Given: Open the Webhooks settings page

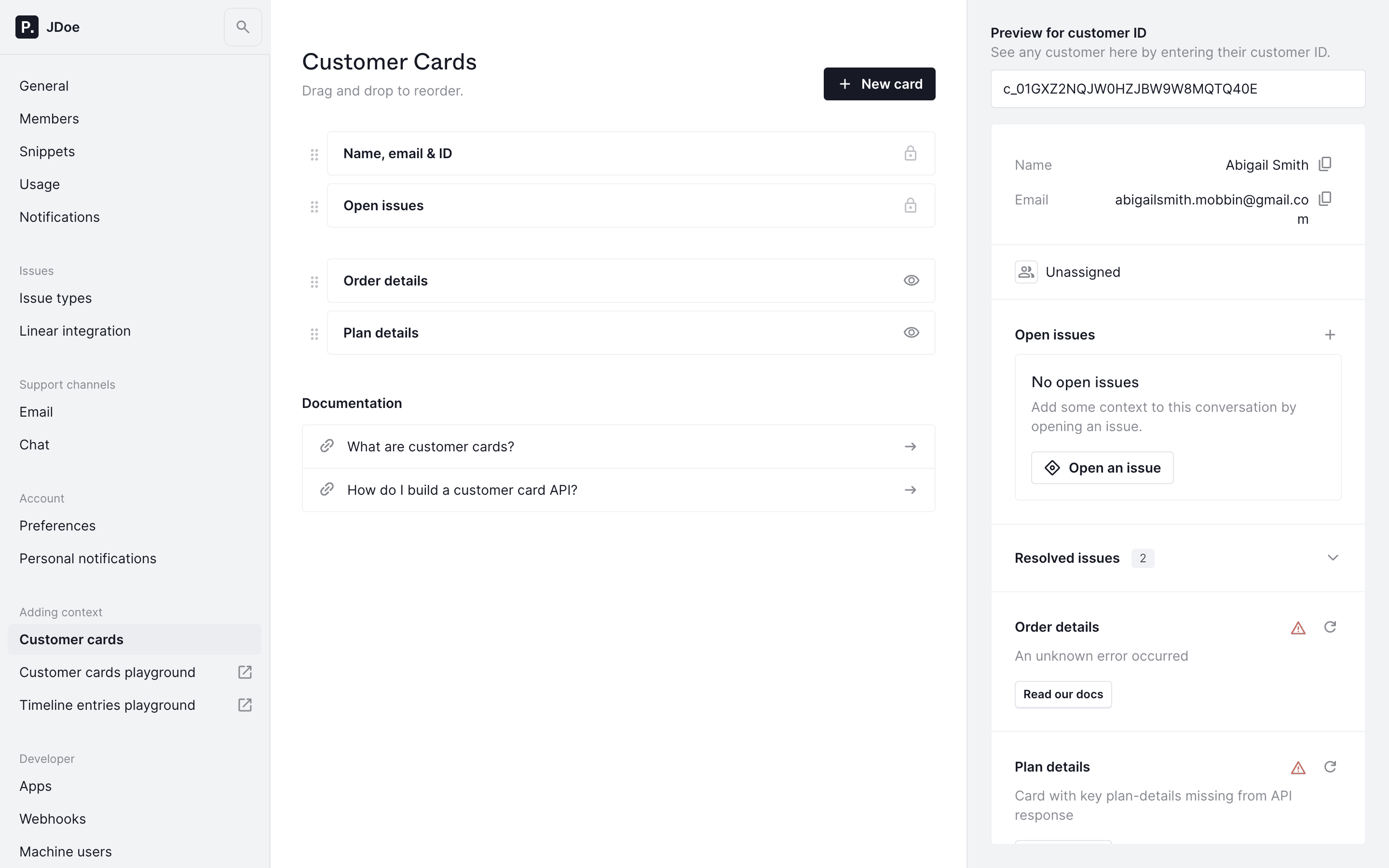Looking at the screenshot, I should coord(53,819).
